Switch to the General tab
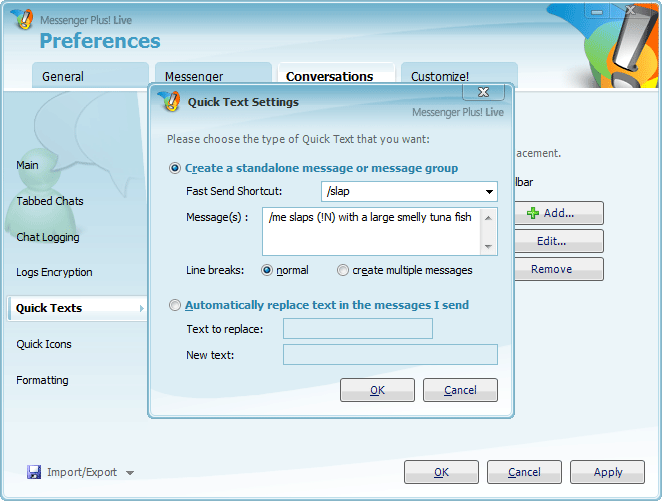662x501 pixels. pyautogui.click(x=90, y=76)
